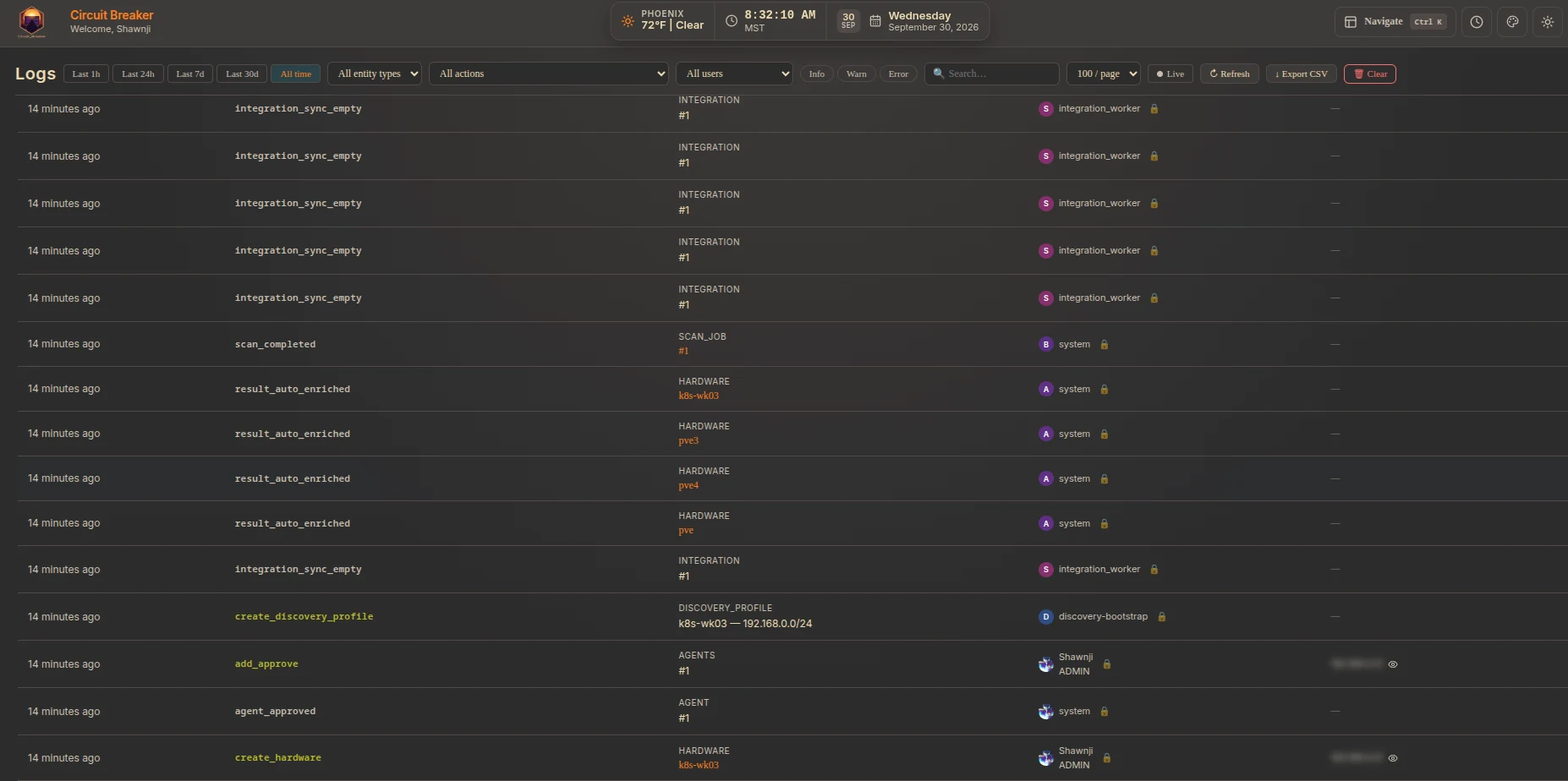The image size is (1568, 781).
Task: Select the Last 30d time range
Action: (x=242, y=74)
